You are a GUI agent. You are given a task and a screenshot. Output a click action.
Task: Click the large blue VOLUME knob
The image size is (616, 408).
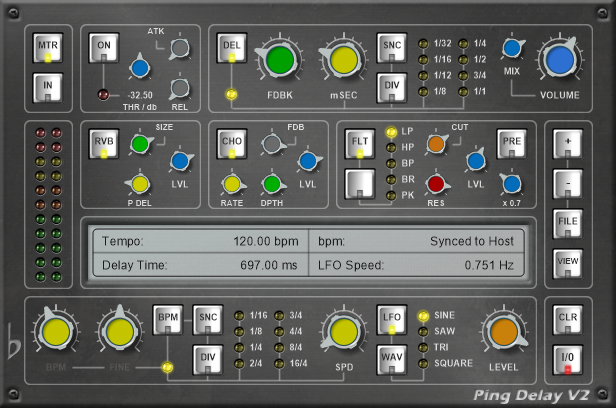click(x=563, y=61)
